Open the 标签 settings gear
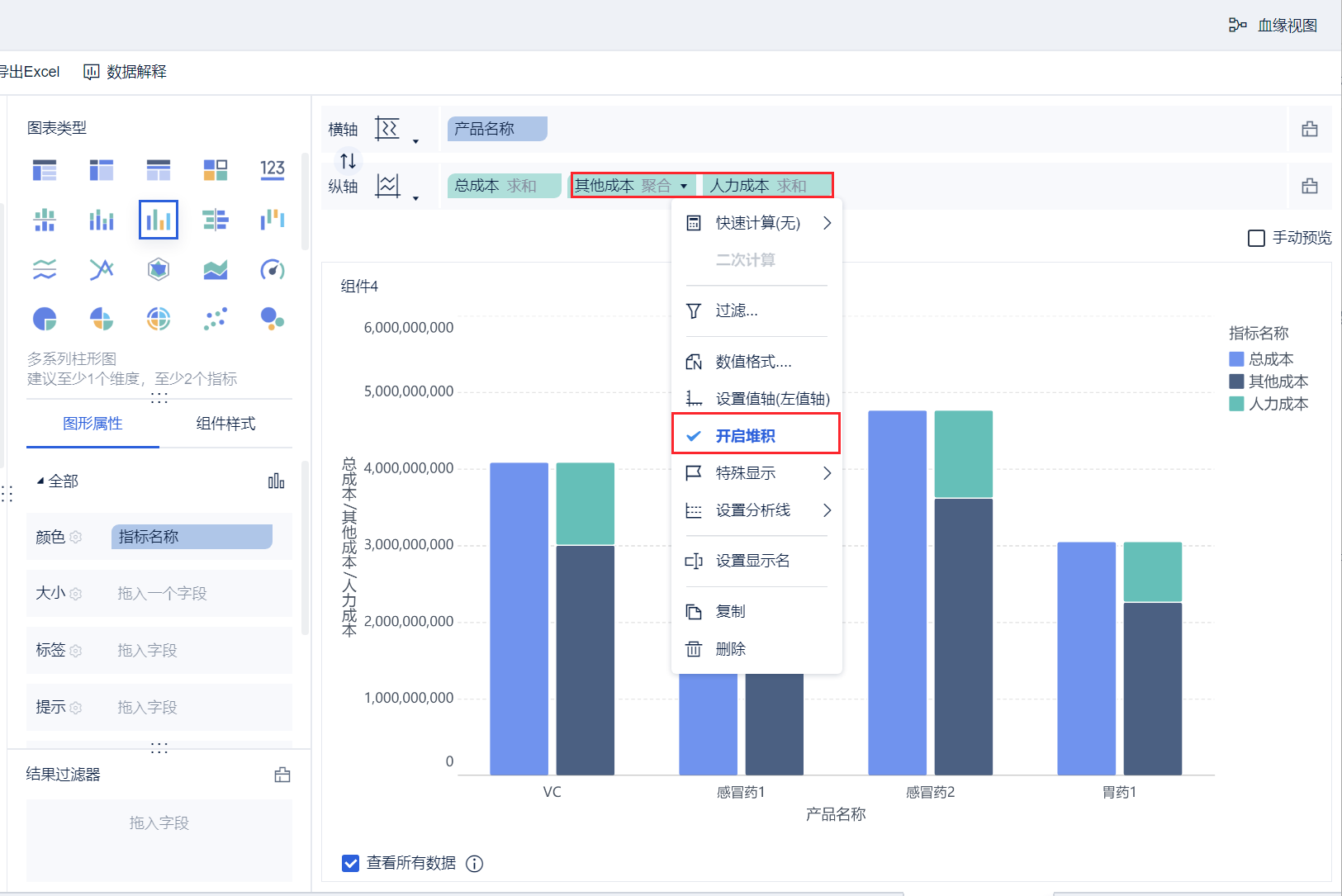 [x=76, y=651]
